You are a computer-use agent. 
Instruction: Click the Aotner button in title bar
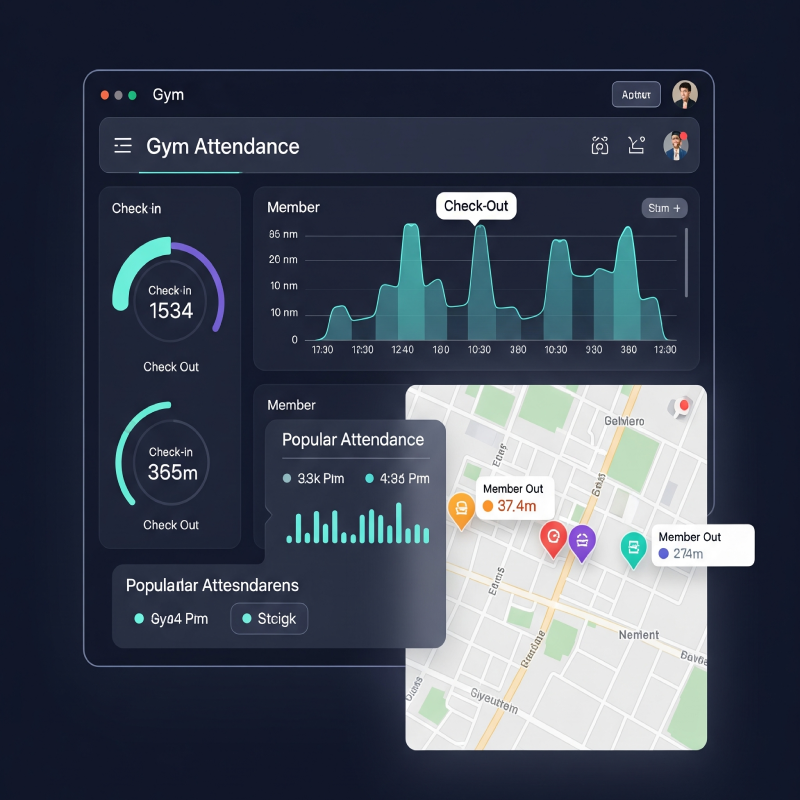[636, 94]
